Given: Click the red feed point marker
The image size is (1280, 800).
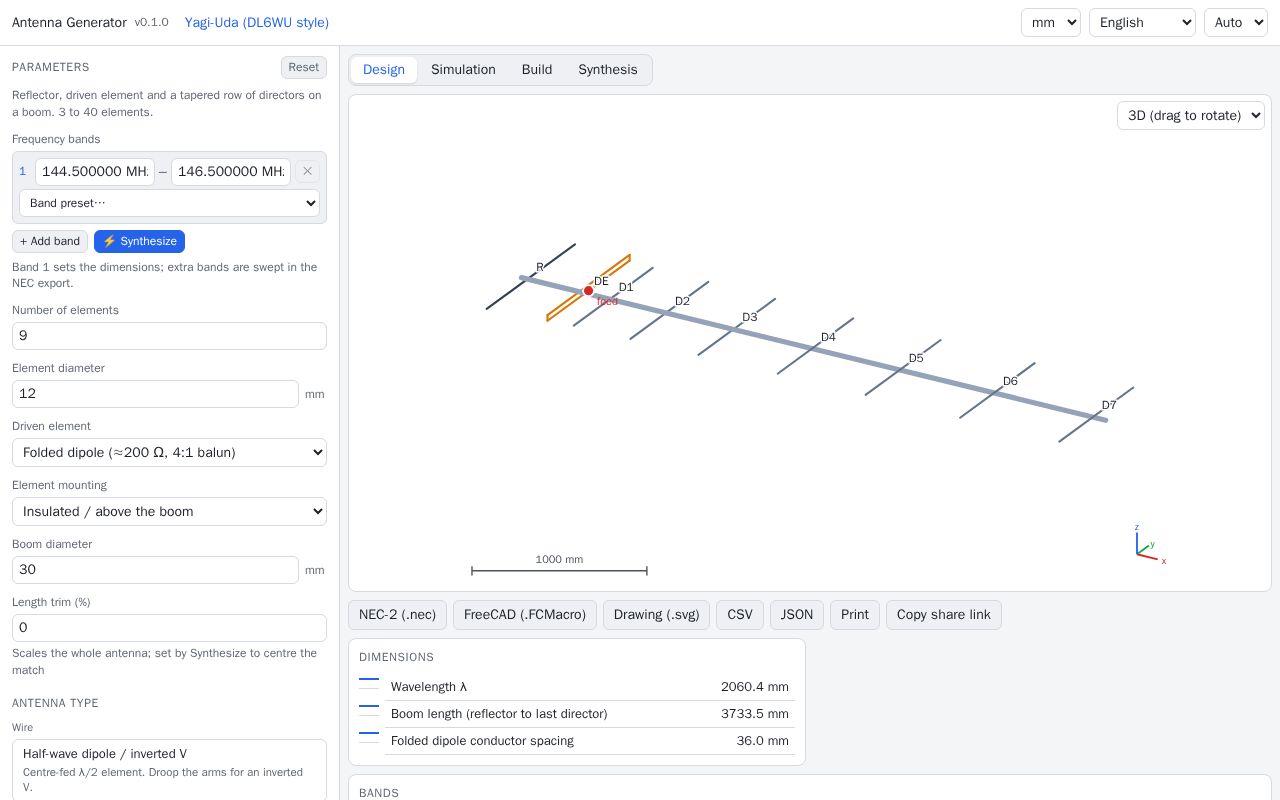Looking at the screenshot, I should point(588,291).
